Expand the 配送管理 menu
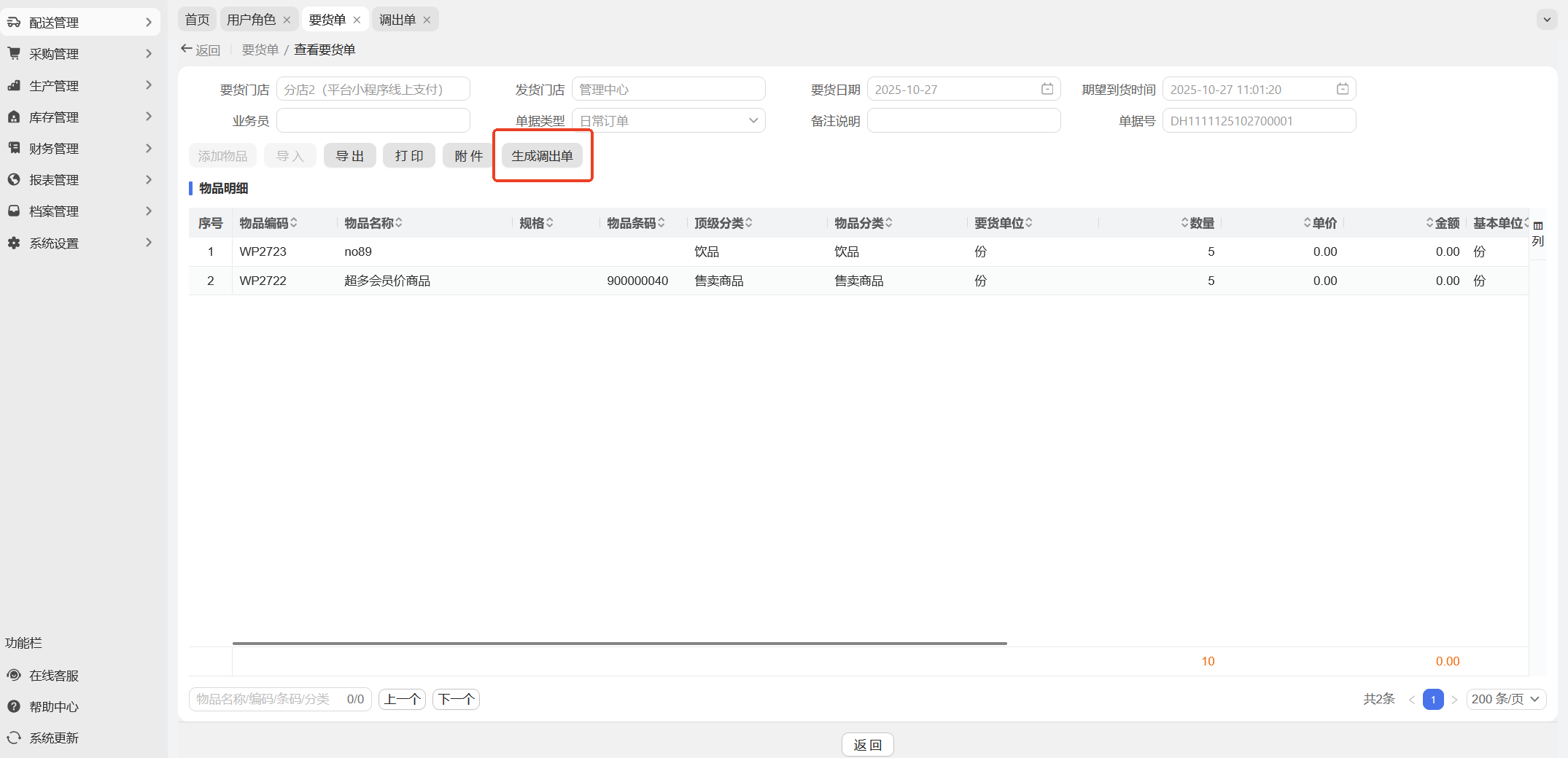 [x=149, y=23]
